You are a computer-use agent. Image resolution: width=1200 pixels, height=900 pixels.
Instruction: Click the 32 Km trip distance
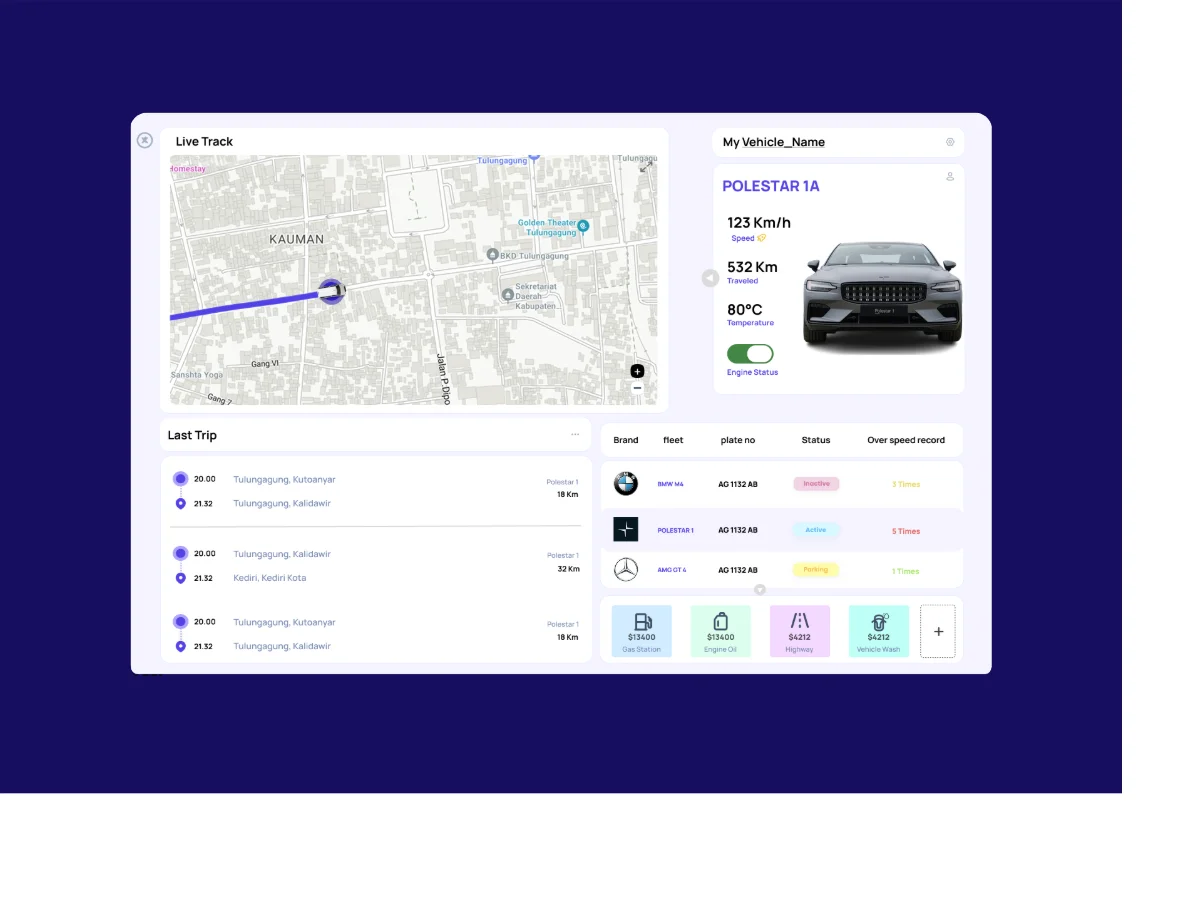(x=568, y=569)
